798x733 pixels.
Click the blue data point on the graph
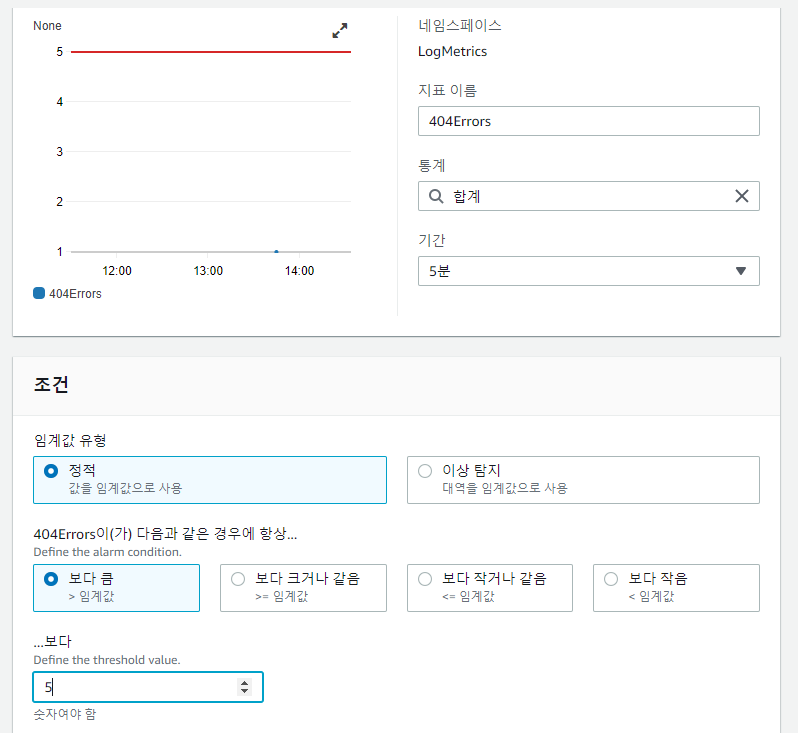[276, 251]
